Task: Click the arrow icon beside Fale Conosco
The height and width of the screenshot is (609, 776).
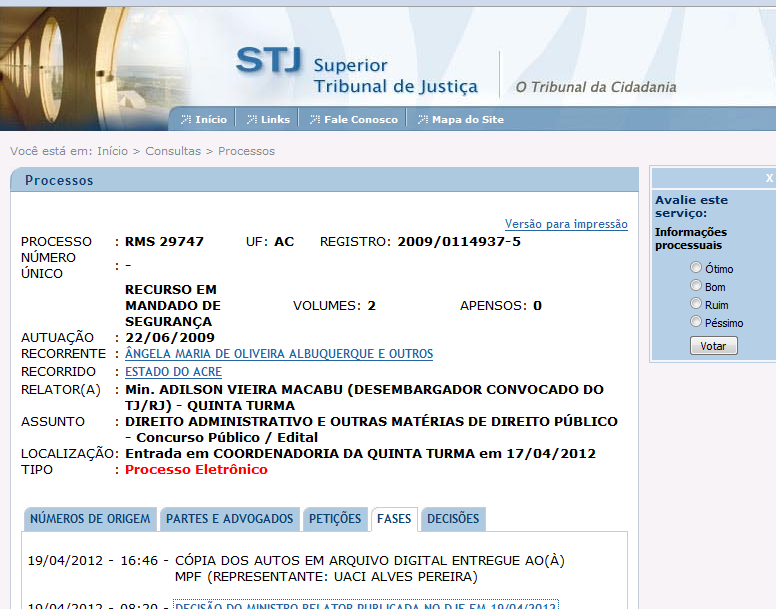Action: [x=315, y=120]
